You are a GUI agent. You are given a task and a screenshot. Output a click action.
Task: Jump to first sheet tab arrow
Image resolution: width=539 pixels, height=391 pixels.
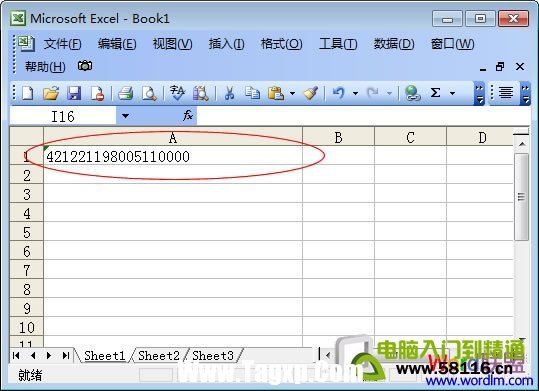[x=16, y=356]
